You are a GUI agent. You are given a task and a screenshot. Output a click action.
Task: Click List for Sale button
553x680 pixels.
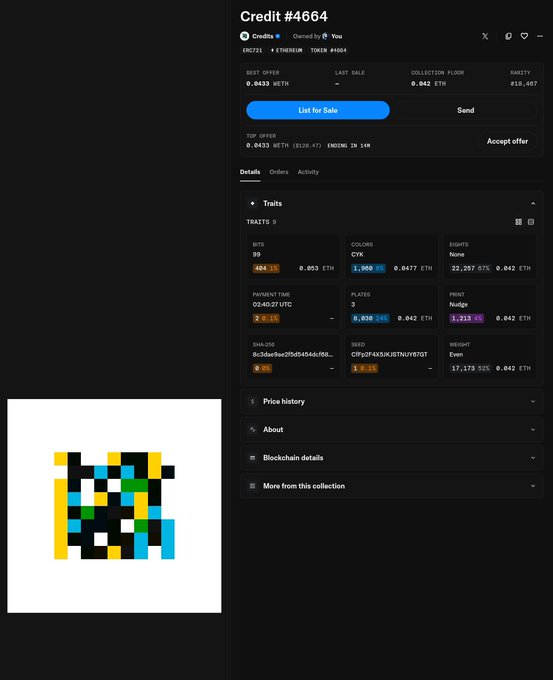click(318, 110)
